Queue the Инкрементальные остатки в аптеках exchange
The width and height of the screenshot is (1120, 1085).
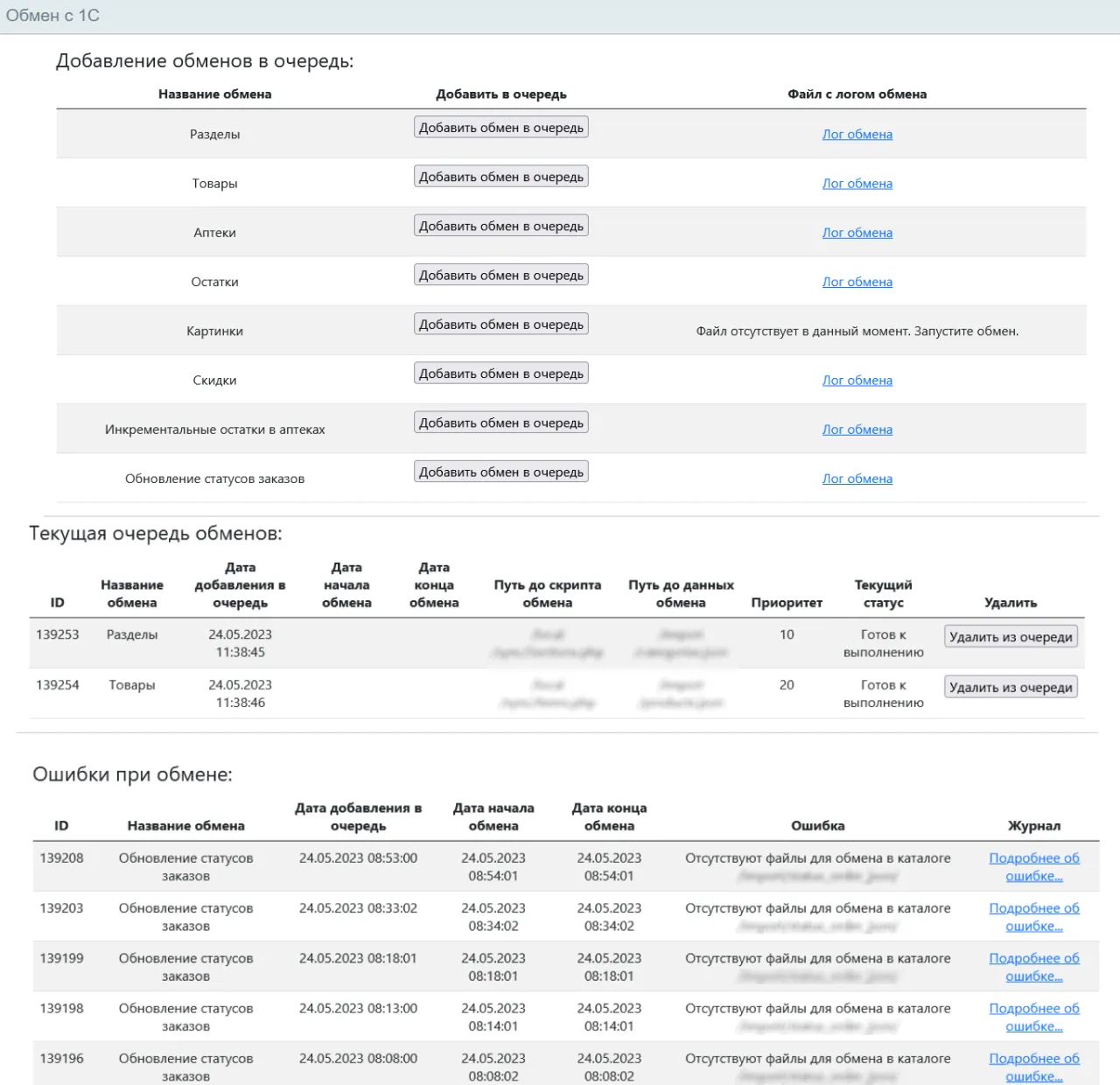(500, 423)
